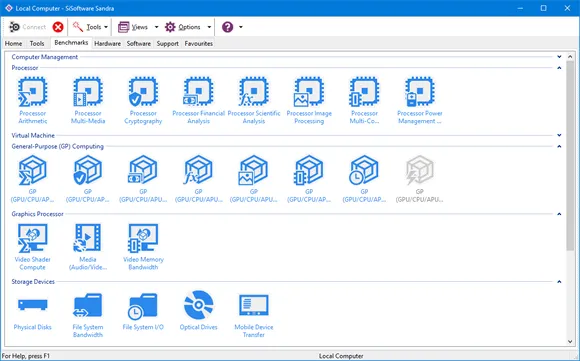This screenshot has width=580, height=361.
Task: Launch the Video Memory Bandwidth benchmark
Action: click(x=143, y=246)
